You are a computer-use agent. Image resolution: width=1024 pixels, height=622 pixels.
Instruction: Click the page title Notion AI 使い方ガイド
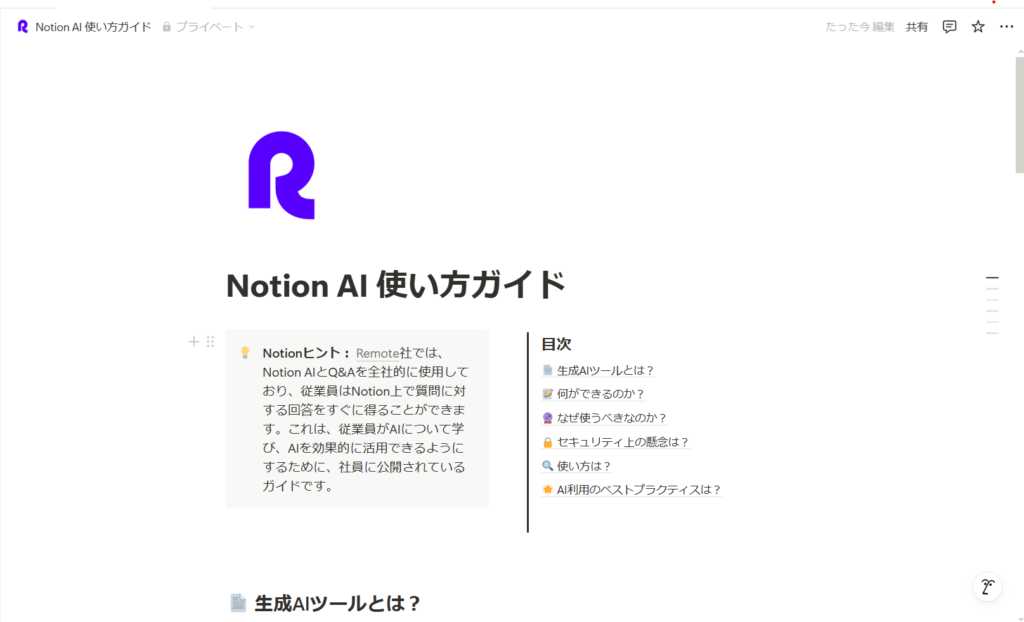coord(396,286)
